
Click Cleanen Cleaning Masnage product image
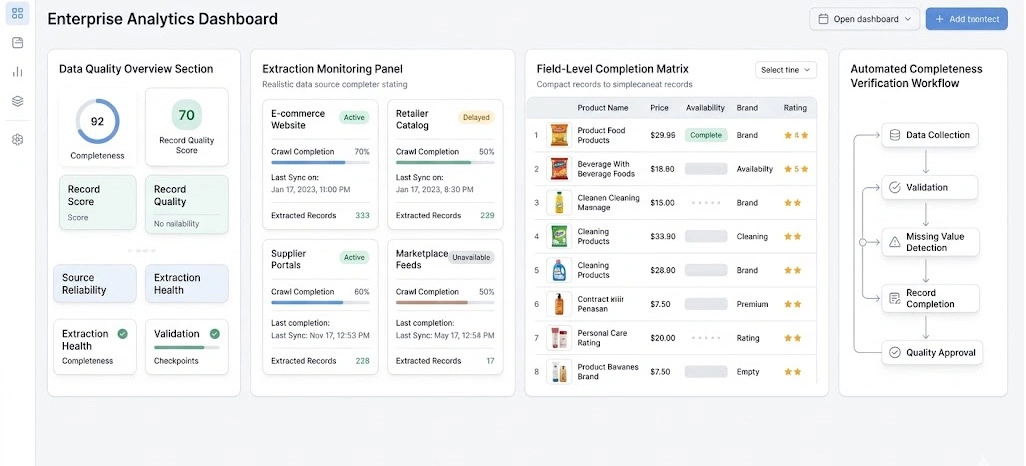[559, 202]
